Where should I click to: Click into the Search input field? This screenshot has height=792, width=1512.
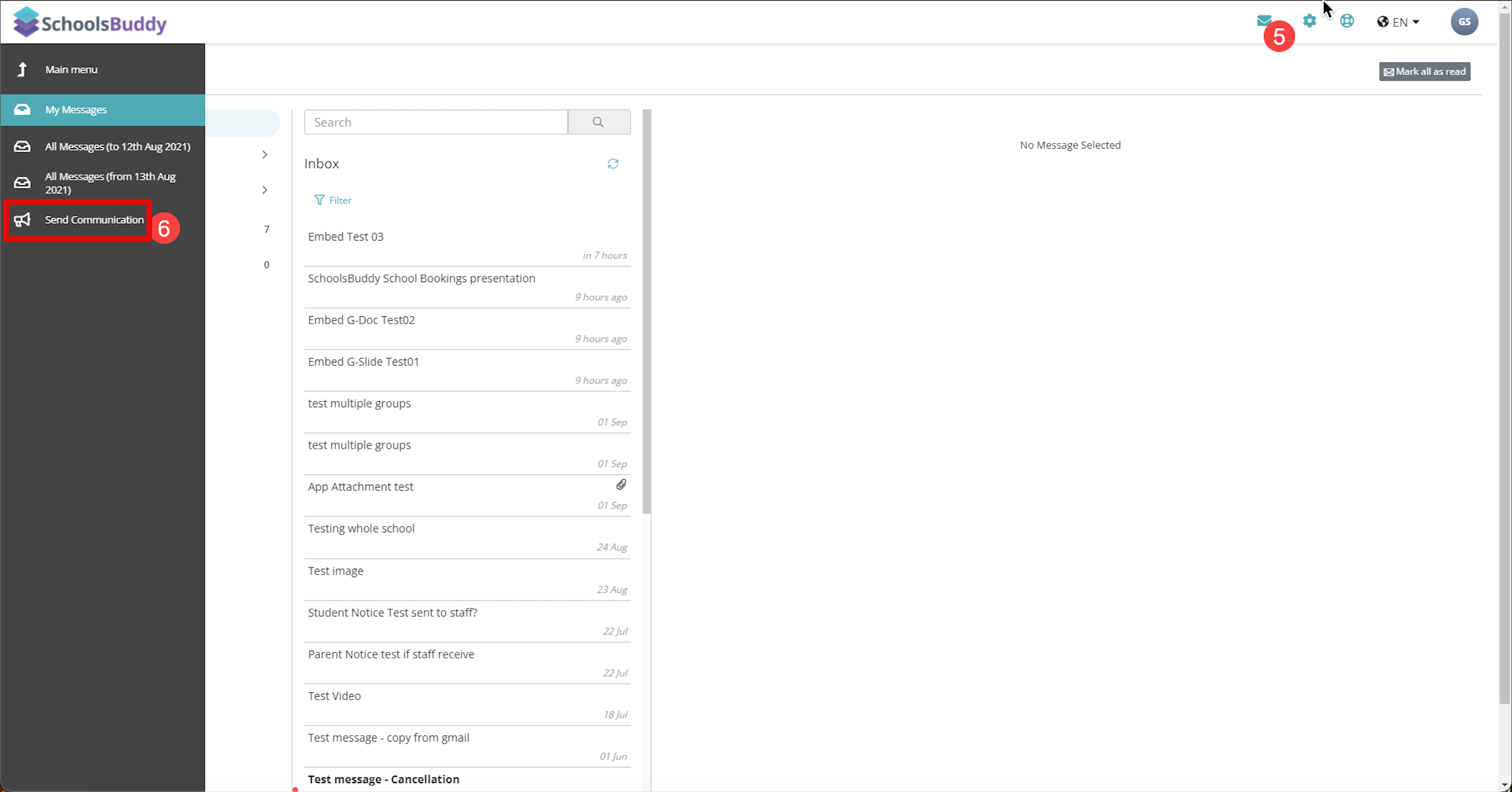click(436, 122)
